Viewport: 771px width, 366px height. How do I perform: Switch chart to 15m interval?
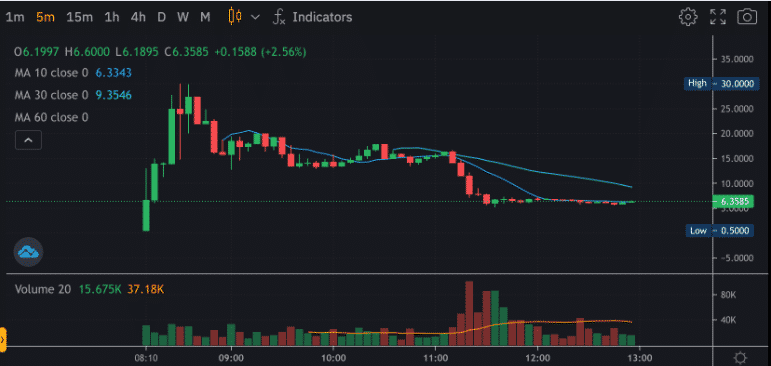(x=80, y=17)
